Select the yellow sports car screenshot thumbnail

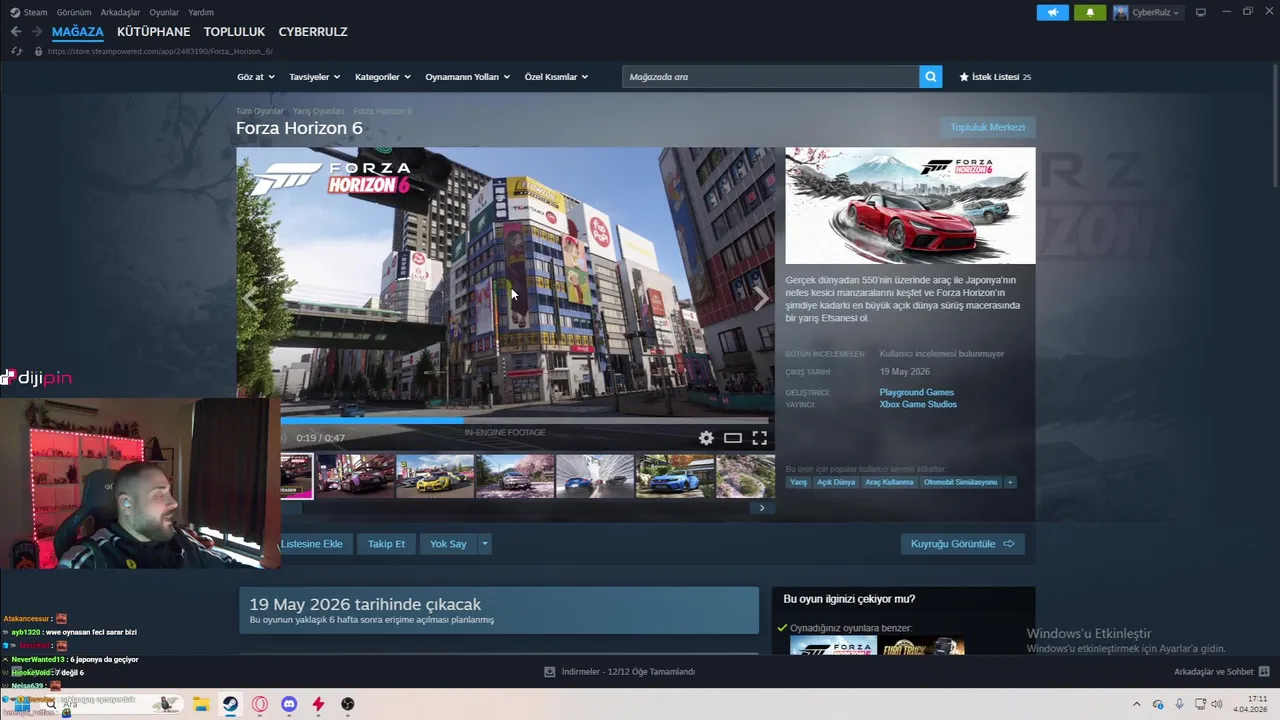434,476
